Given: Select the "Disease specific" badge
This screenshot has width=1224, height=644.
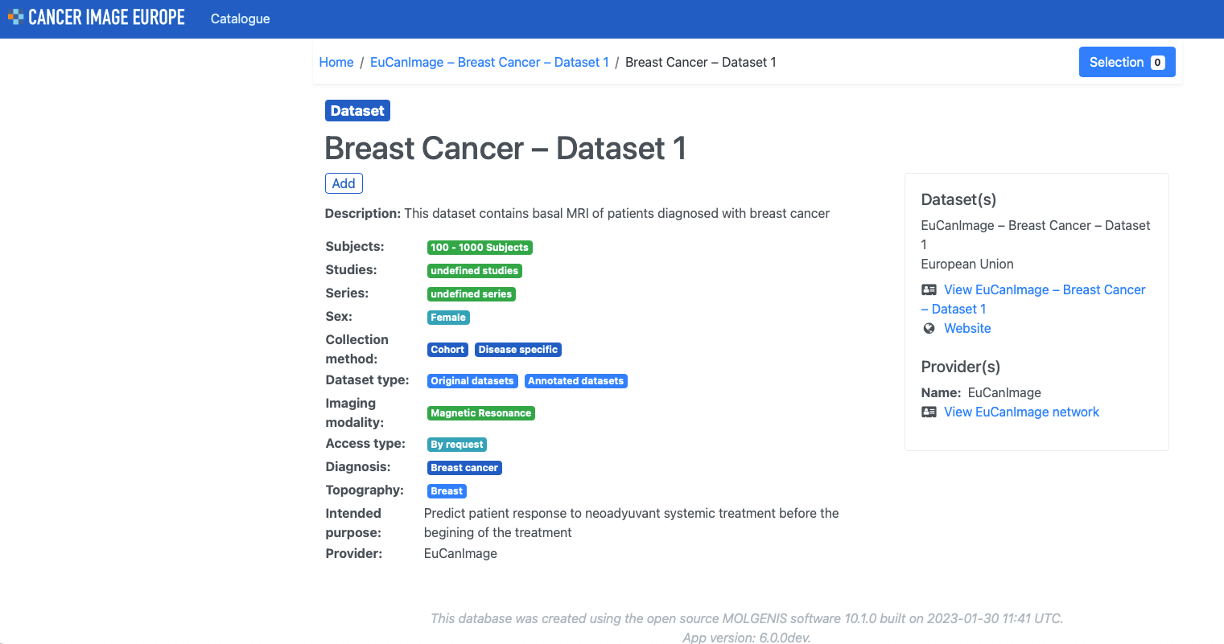Looking at the screenshot, I should click(x=518, y=349).
